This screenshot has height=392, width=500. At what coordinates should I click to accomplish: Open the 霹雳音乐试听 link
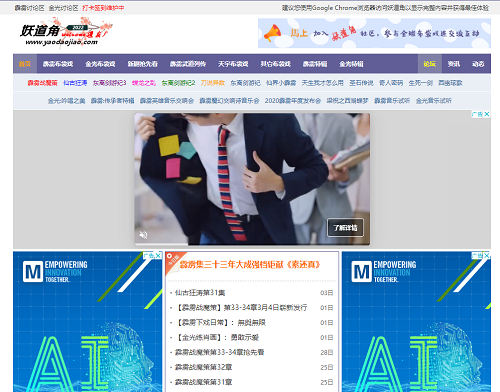392,101
